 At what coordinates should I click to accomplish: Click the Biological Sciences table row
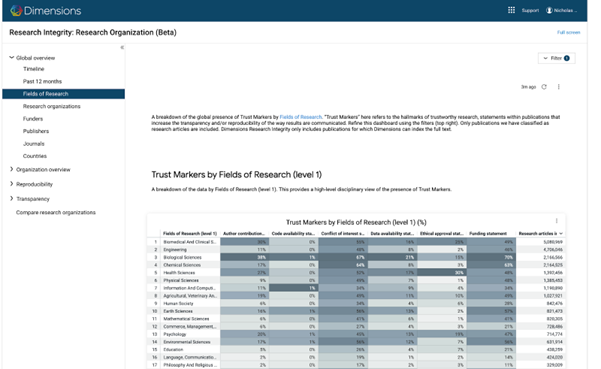[x=356, y=257]
